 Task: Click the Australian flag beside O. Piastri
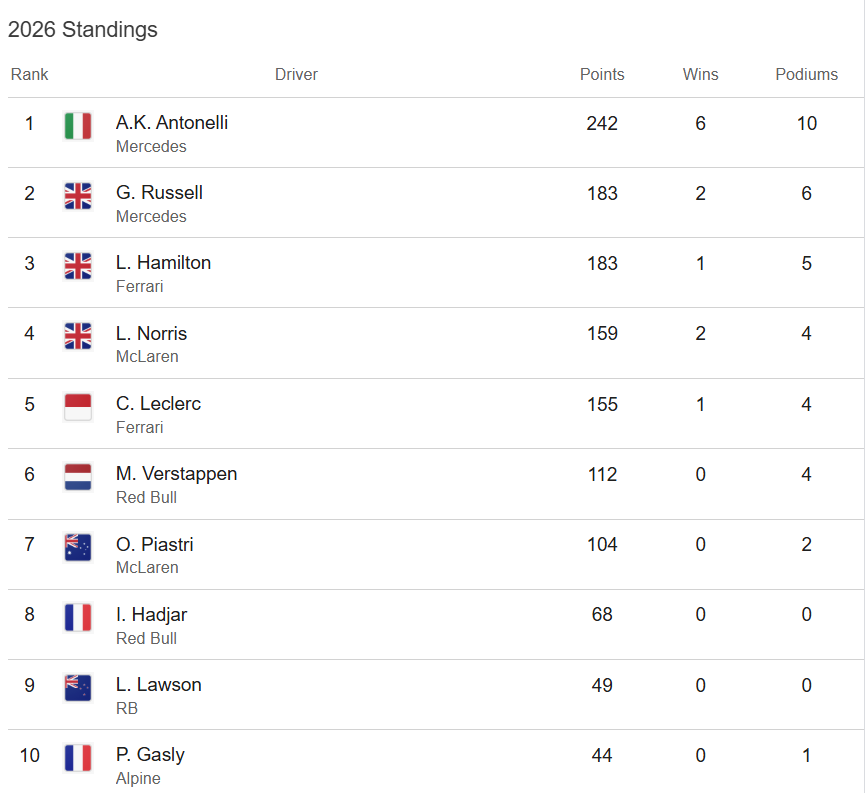click(x=78, y=547)
